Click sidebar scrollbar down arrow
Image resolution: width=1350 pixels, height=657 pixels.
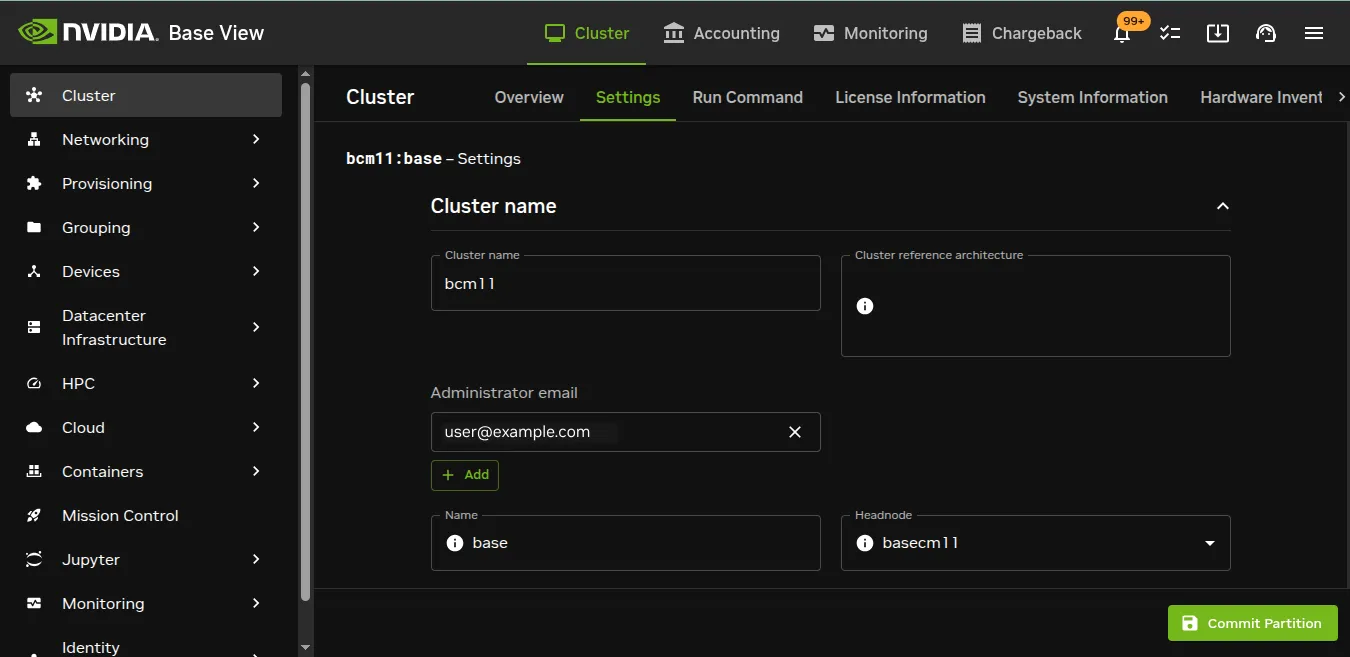coord(305,648)
